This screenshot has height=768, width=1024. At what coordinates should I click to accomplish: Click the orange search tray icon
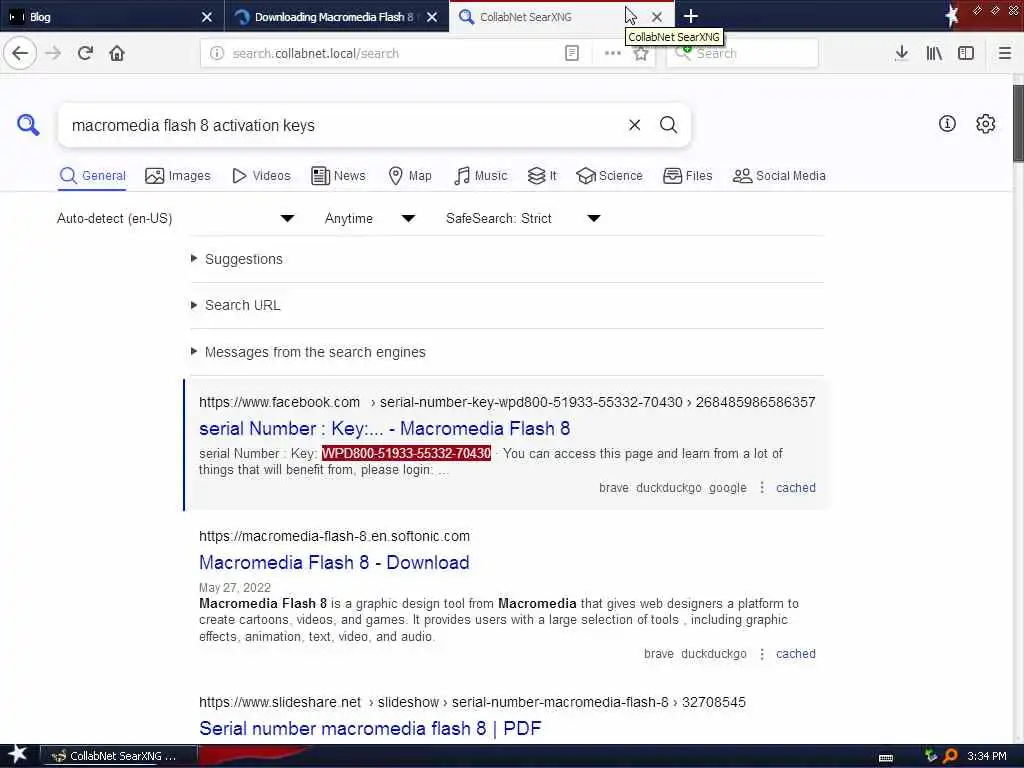950,756
